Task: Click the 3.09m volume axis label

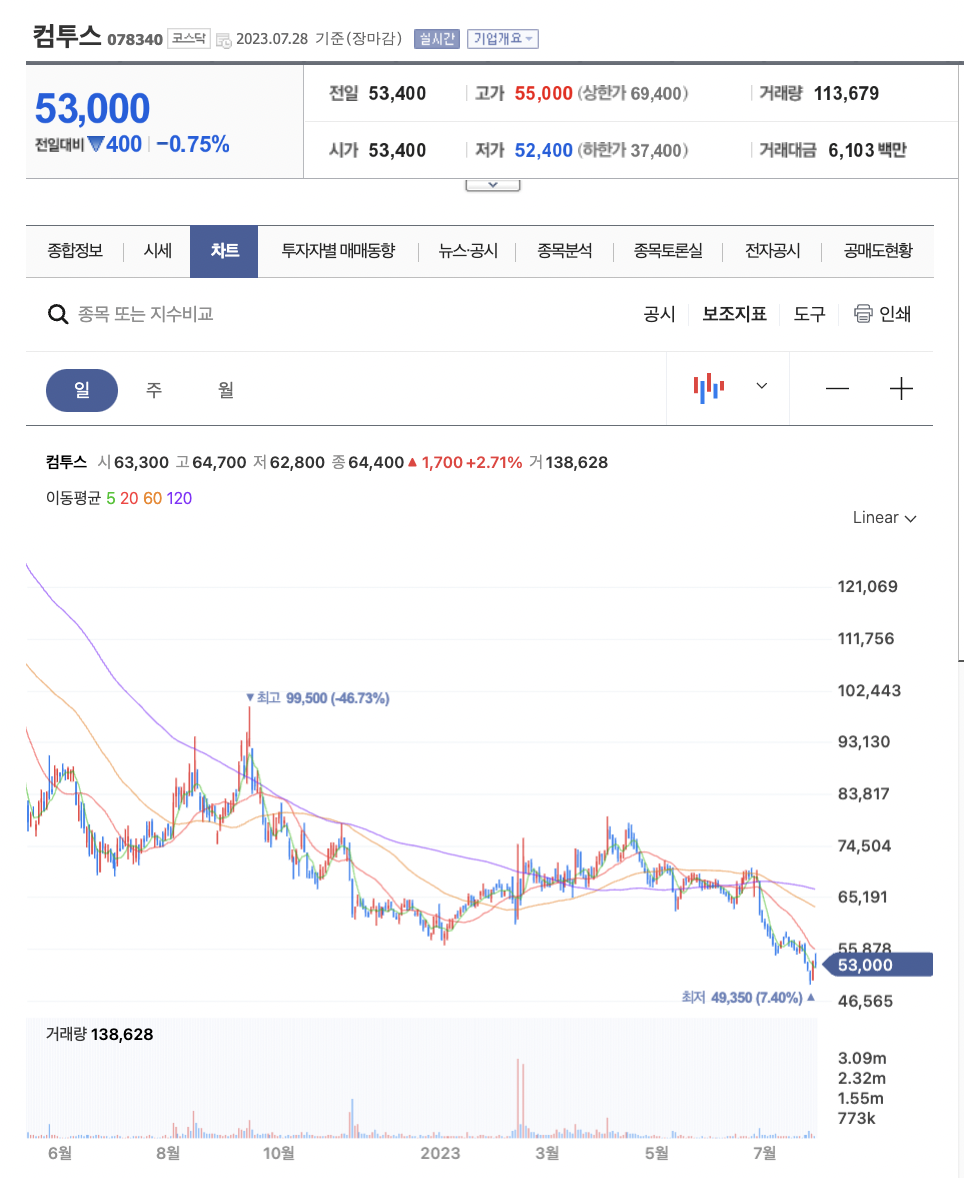Action: 862,1059
